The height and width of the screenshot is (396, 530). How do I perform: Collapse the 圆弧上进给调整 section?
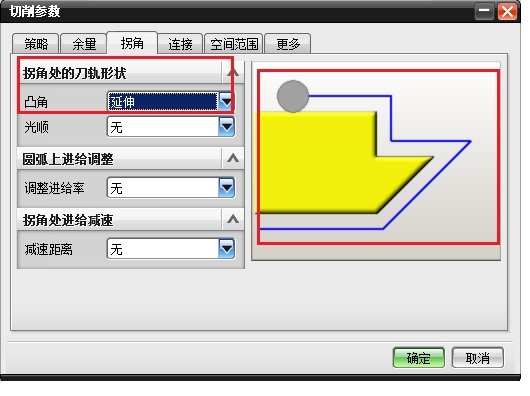233,158
